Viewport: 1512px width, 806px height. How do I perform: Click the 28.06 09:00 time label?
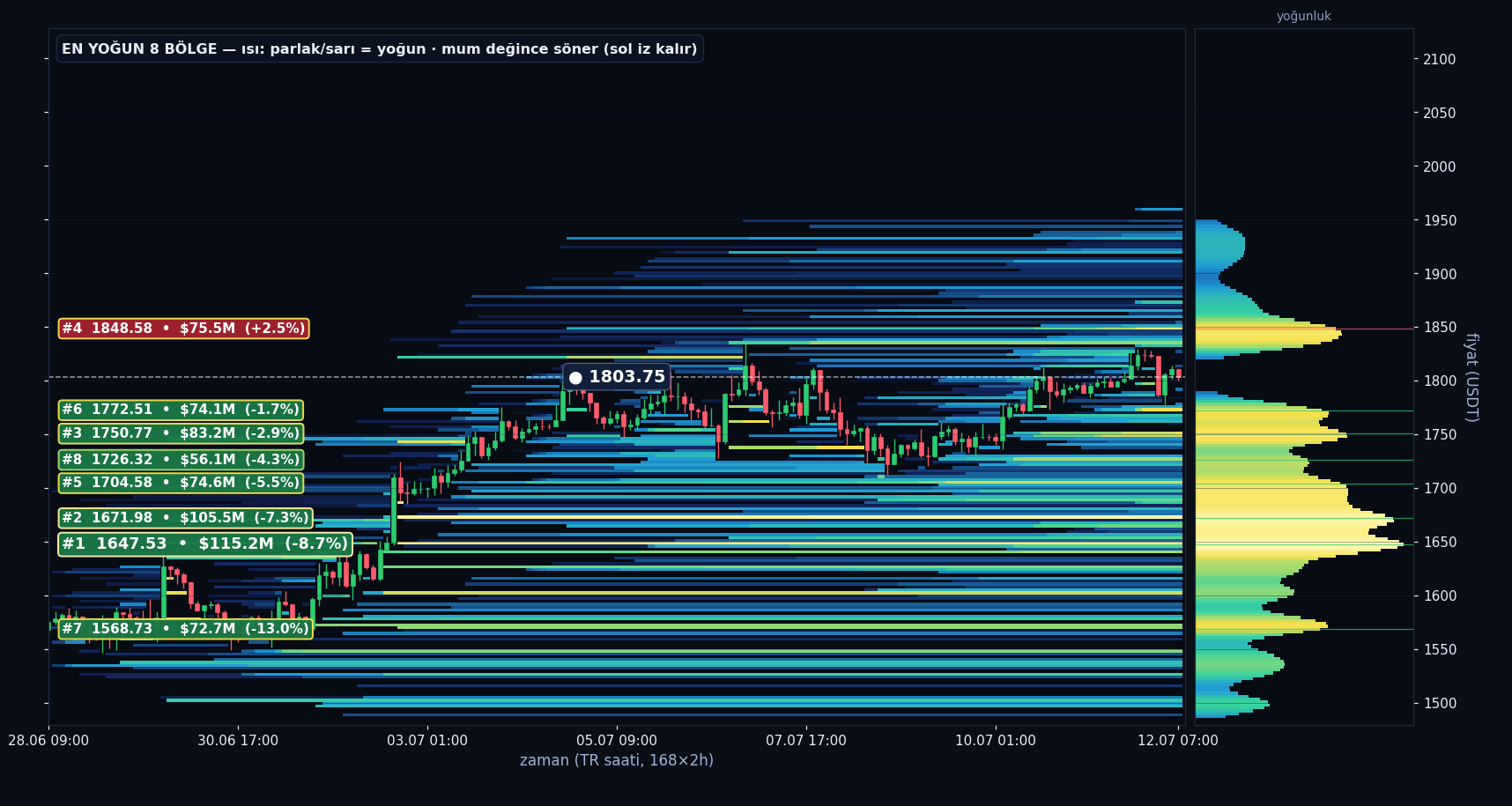[48, 741]
